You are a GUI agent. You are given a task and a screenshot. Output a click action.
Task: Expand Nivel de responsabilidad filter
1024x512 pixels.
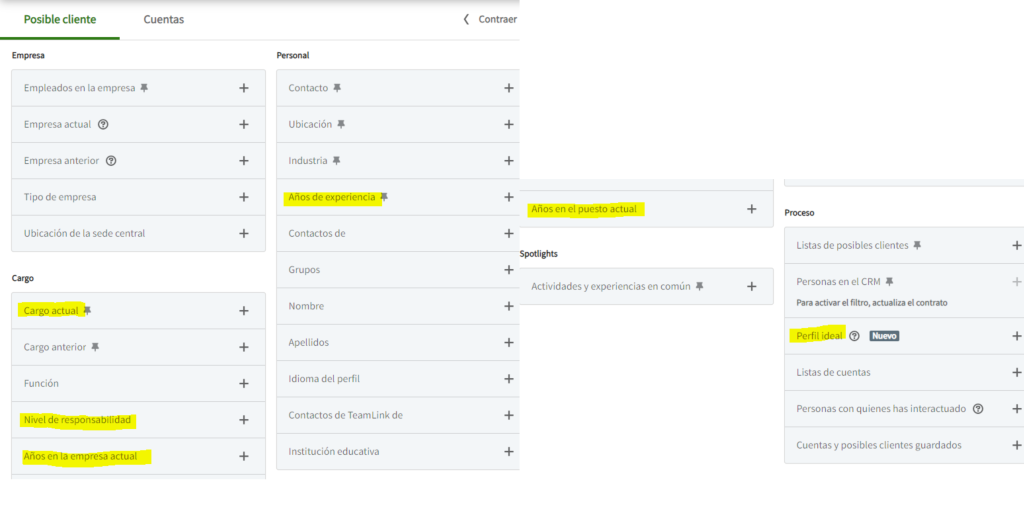pyautogui.click(x=244, y=419)
